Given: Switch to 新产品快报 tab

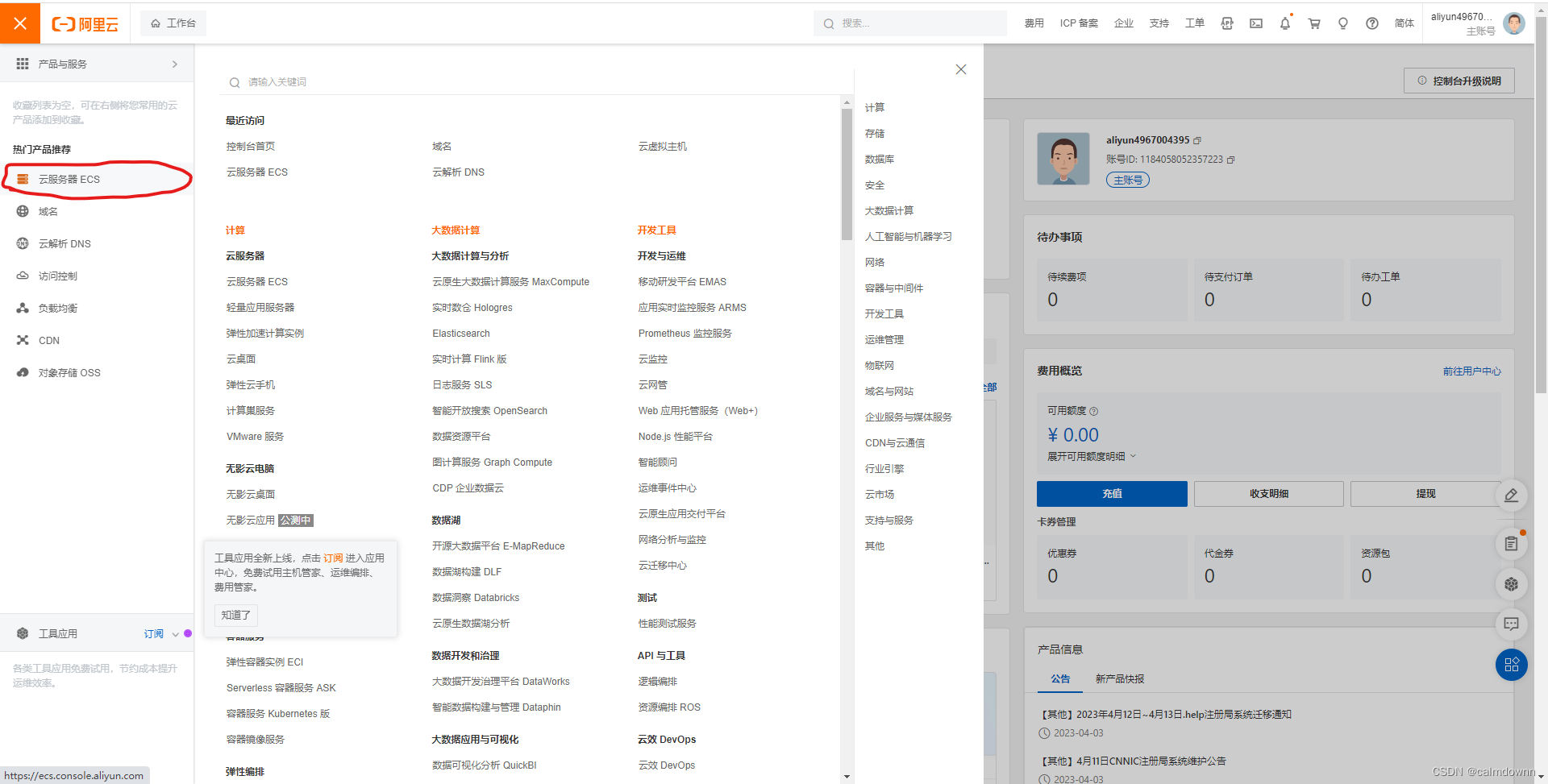Looking at the screenshot, I should (x=1120, y=679).
